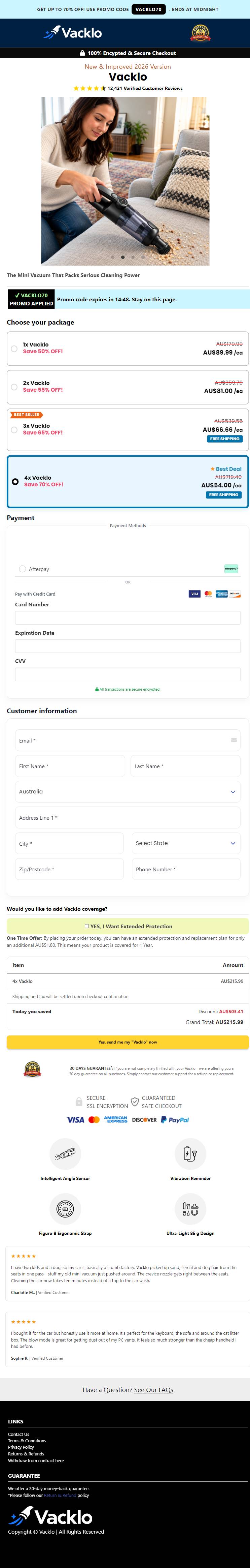This screenshot has height=1568, width=250.
Task: Click the Intelligent Angle Sensor icon
Action: (x=65, y=1153)
